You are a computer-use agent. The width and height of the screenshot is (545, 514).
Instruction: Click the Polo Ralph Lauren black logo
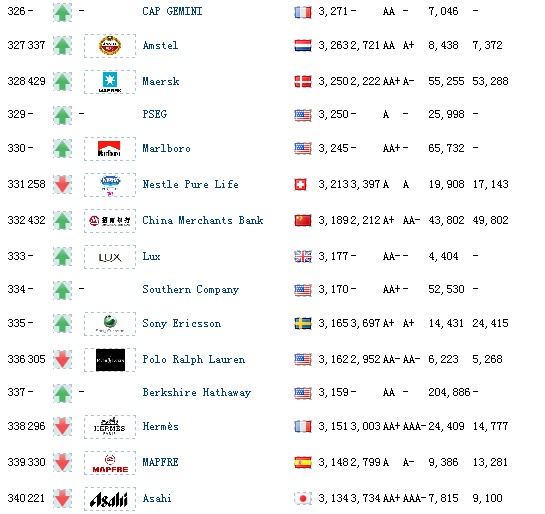(x=110, y=360)
